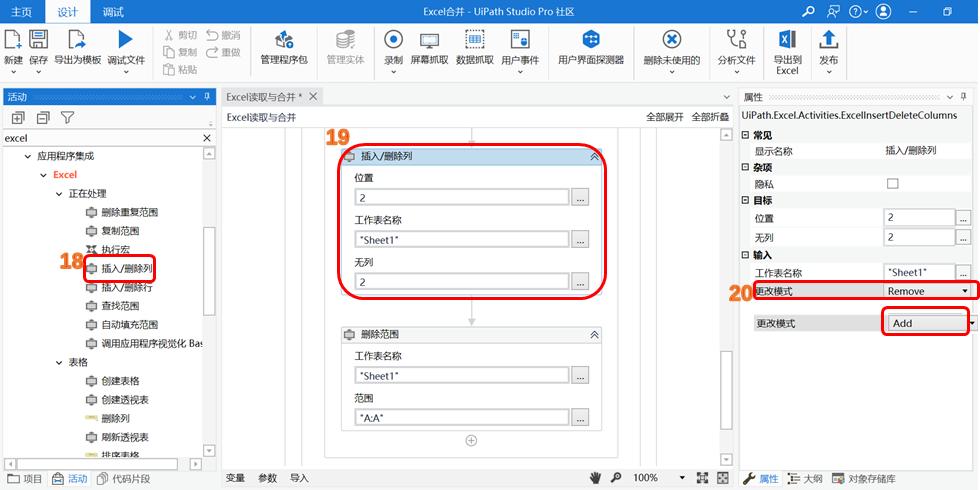The image size is (980, 490).
Task: Select the pan hand tool in the status bar
Action: 594,478
